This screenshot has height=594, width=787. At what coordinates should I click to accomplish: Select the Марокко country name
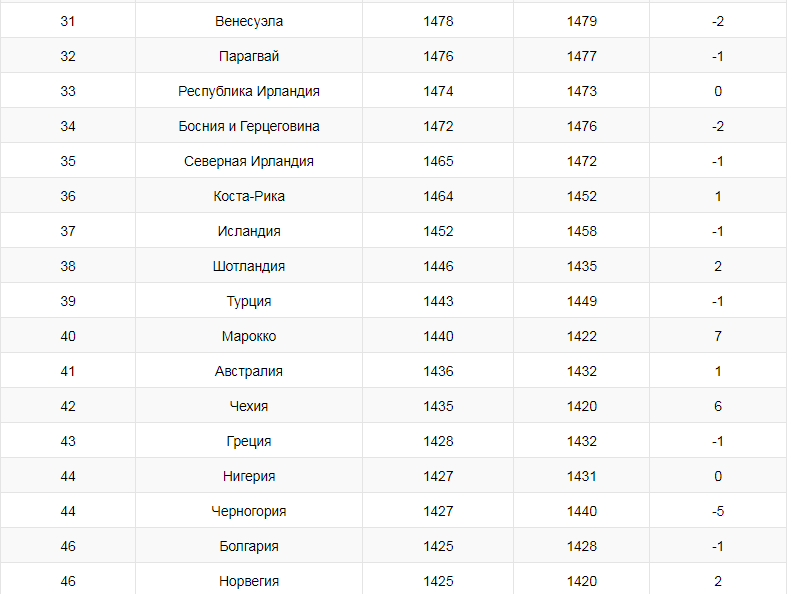(x=249, y=336)
